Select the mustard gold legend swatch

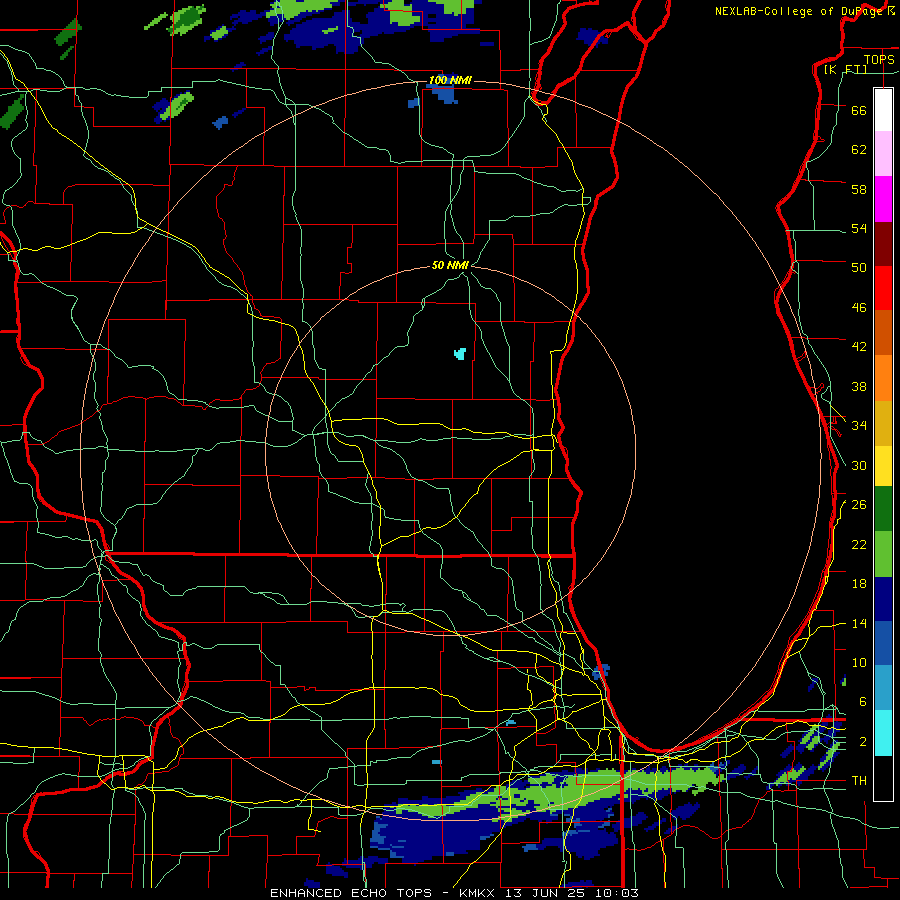pyautogui.click(x=883, y=423)
